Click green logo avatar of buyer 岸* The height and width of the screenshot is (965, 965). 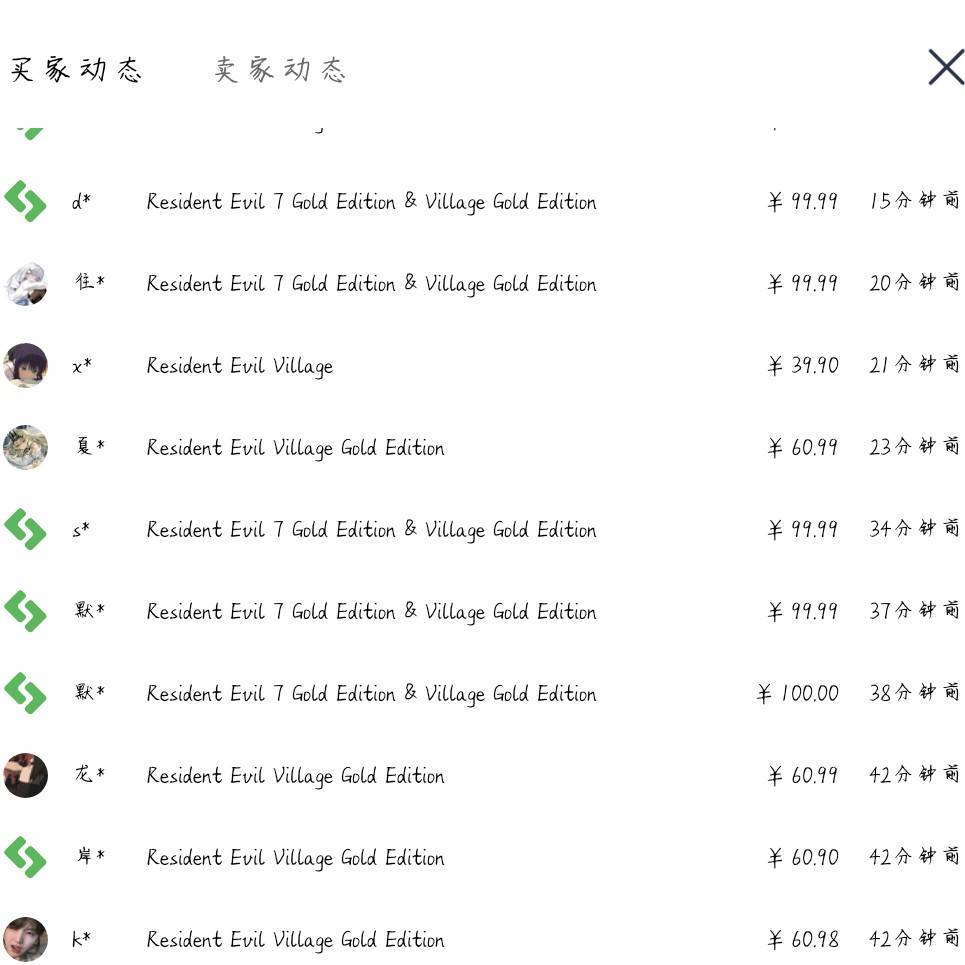pyautogui.click(x=25, y=857)
